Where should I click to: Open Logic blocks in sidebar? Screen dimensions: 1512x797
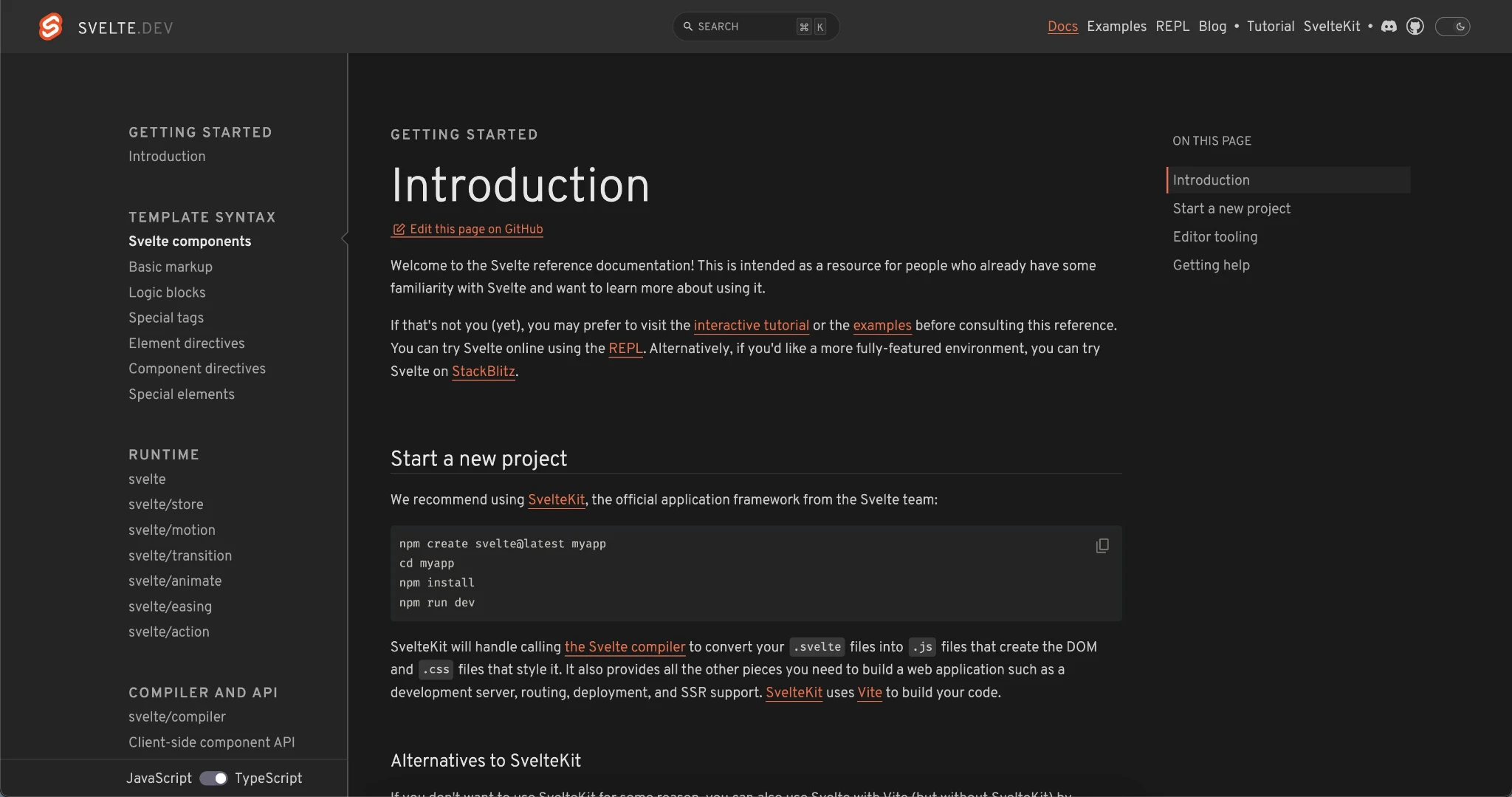167,292
